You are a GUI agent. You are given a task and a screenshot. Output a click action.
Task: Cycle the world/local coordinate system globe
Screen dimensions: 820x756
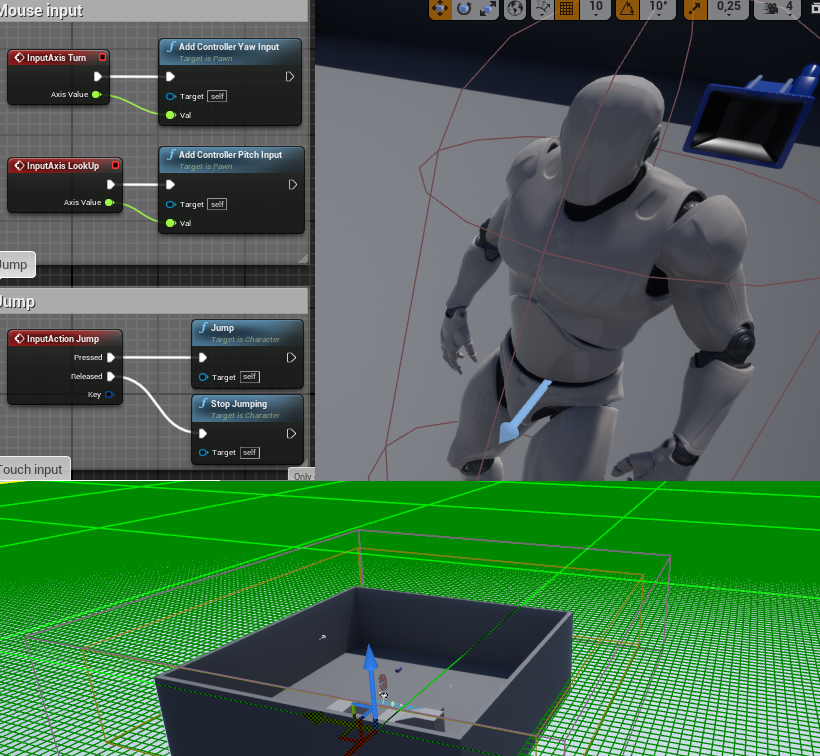(515, 8)
